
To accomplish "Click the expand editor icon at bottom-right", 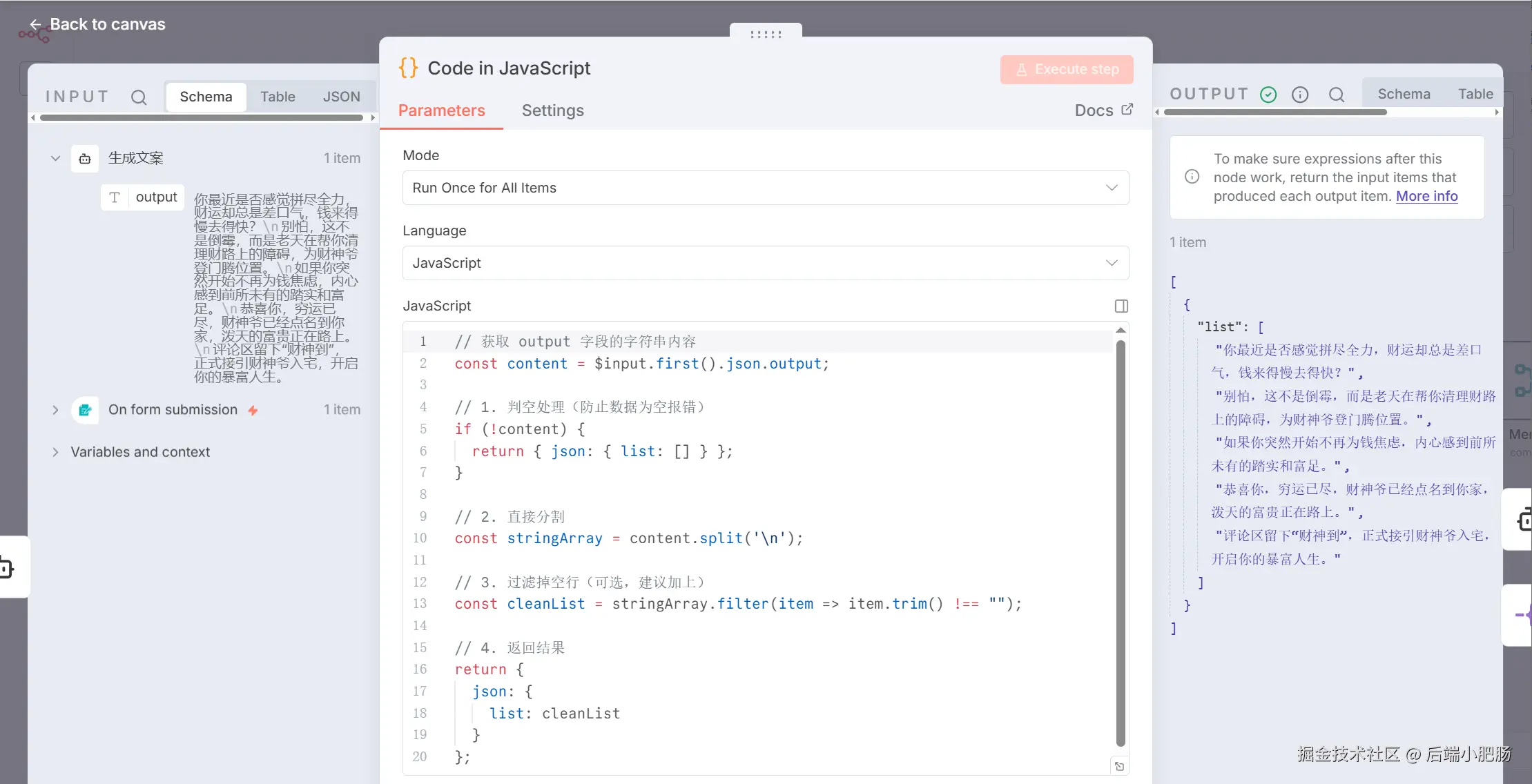I will (x=1119, y=766).
